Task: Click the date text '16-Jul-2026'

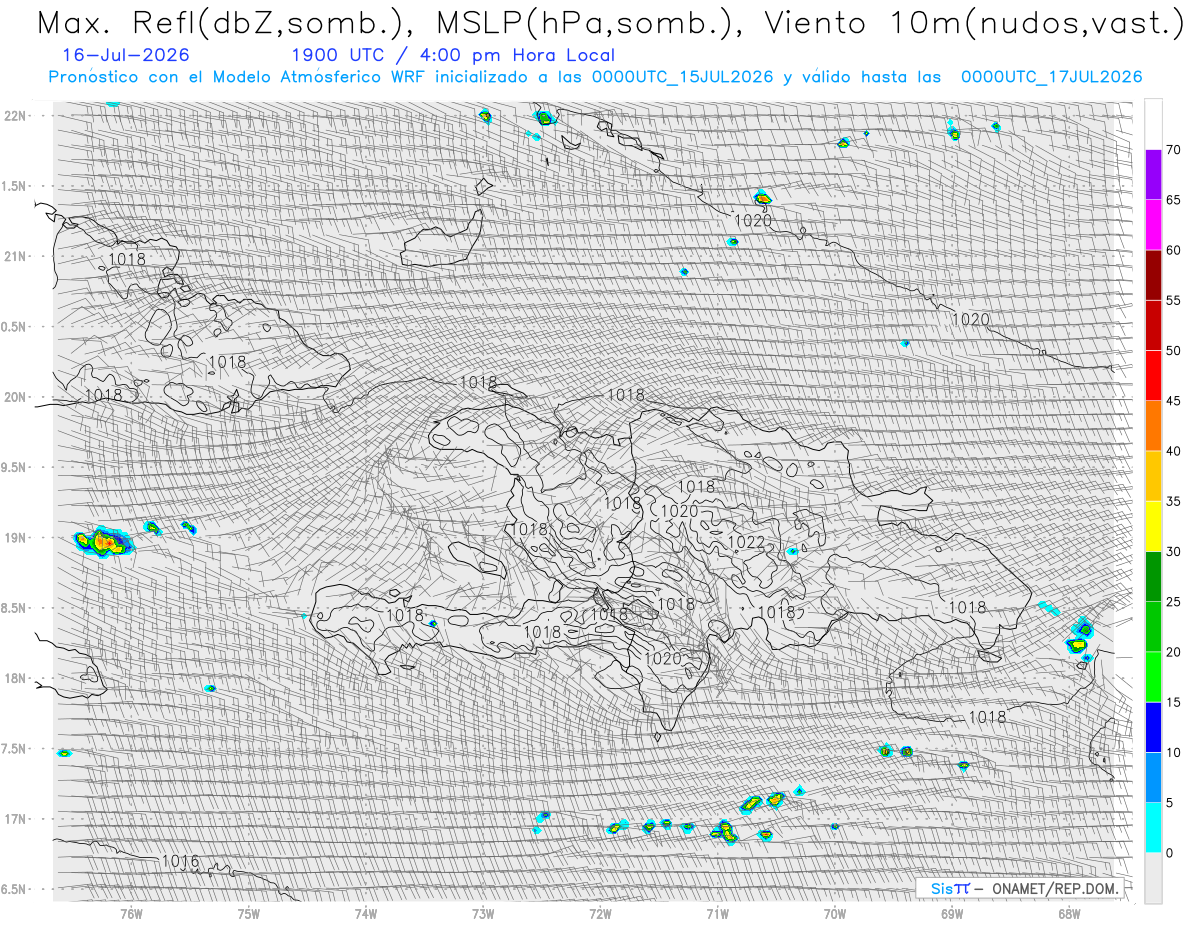Action: pyautogui.click(x=125, y=55)
